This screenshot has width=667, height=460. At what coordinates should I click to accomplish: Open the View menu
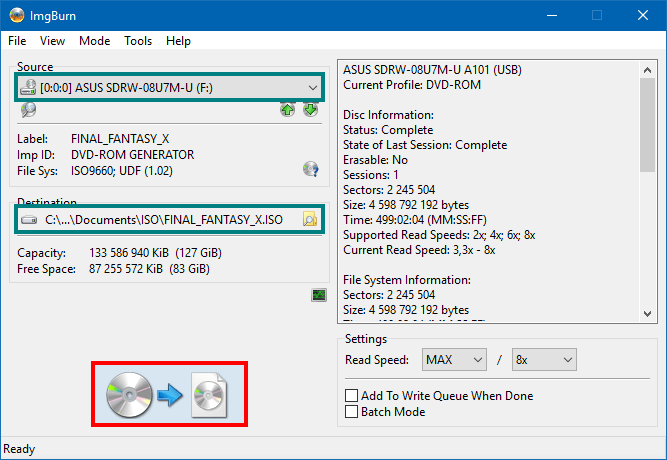(x=52, y=41)
